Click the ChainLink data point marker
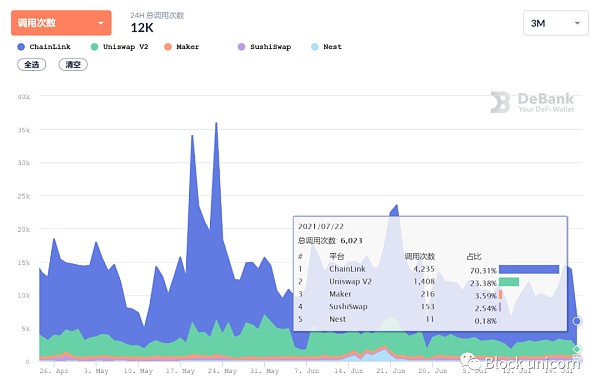The width and height of the screenshot is (600, 388). coord(577,321)
